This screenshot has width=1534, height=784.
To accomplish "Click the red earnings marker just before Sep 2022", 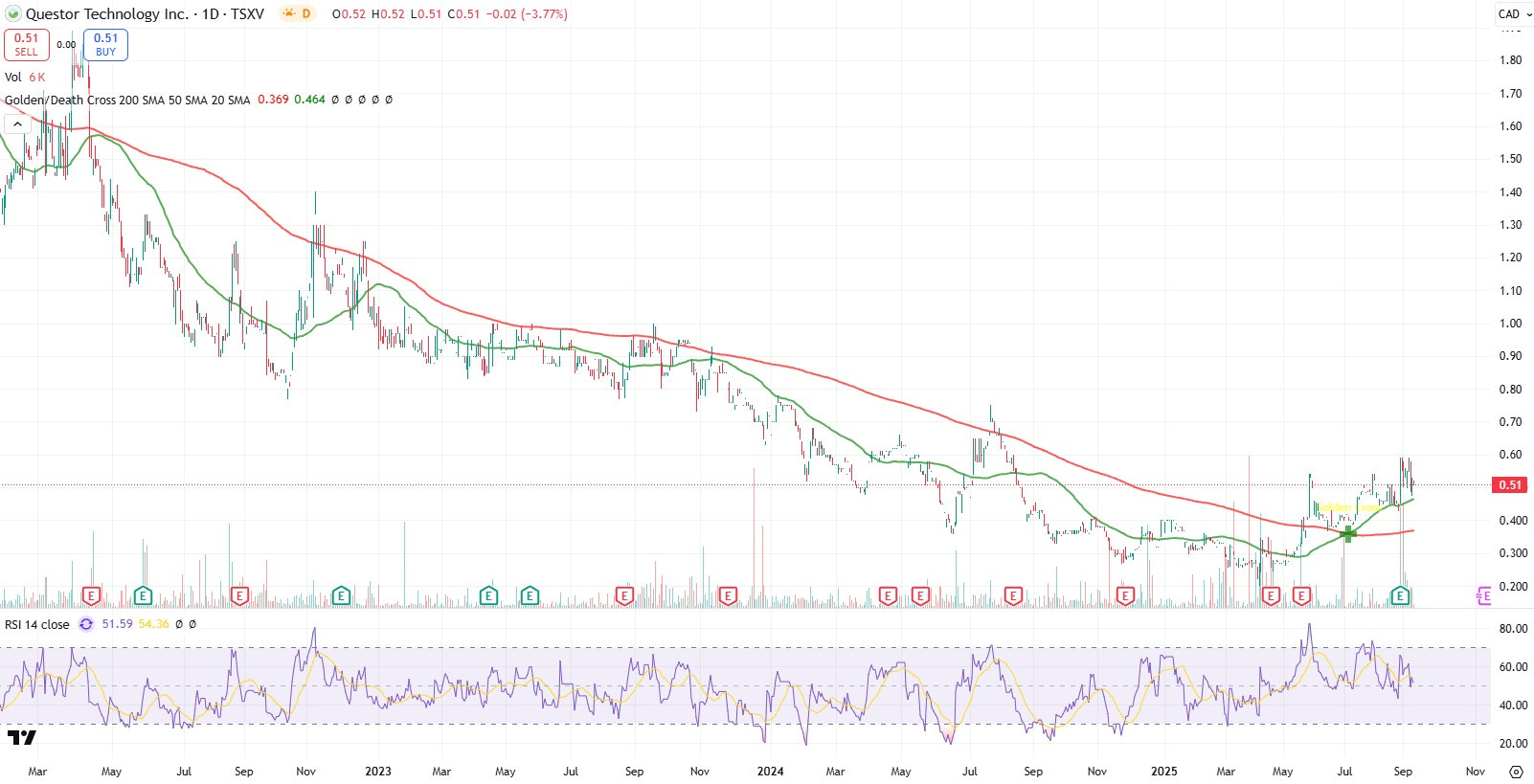I will point(239,596).
